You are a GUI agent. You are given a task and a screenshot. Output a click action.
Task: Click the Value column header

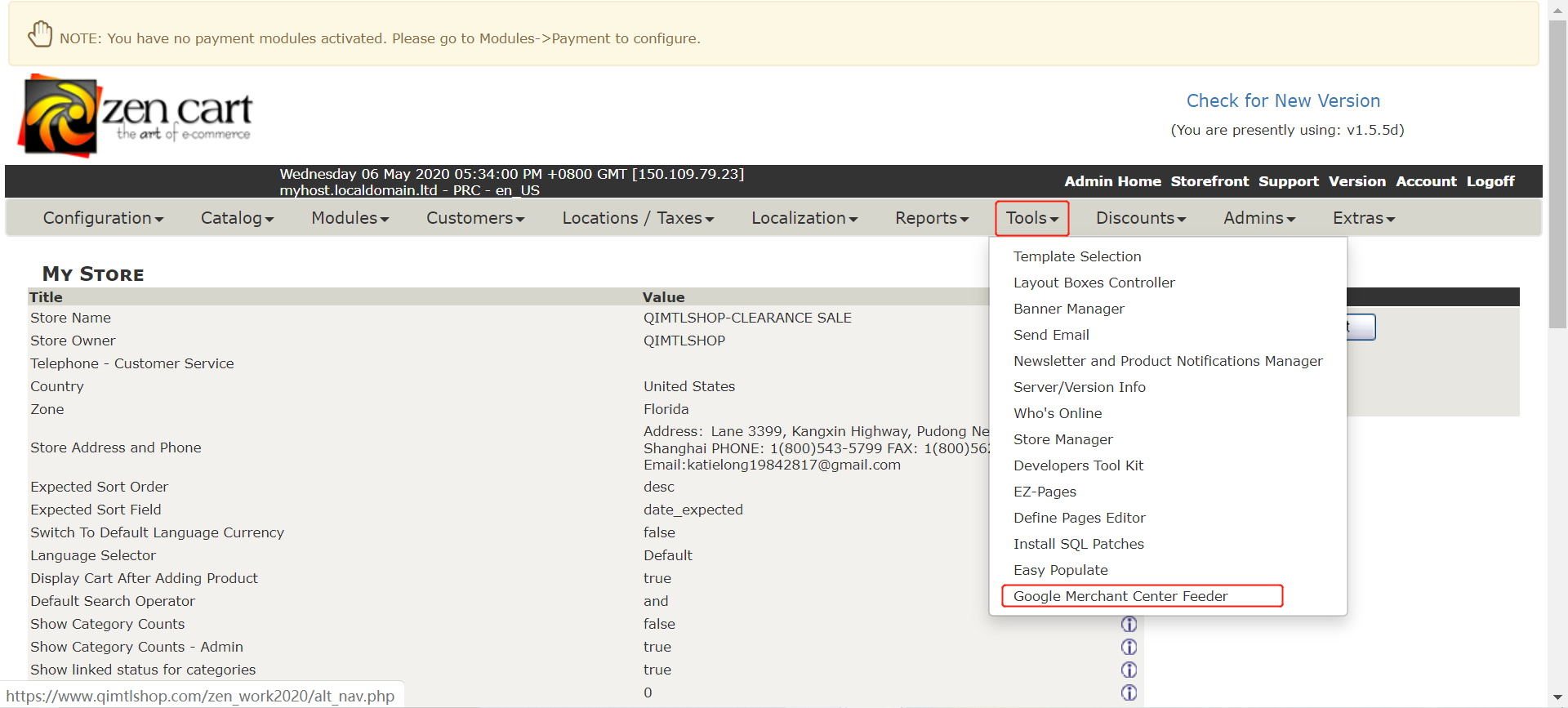(663, 297)
